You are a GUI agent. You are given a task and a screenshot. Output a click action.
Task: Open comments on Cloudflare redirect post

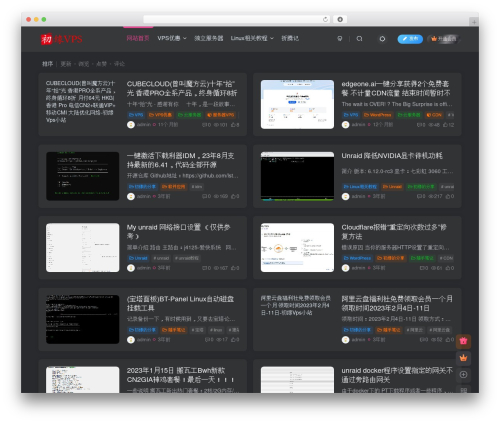click(x=424, y=268)
